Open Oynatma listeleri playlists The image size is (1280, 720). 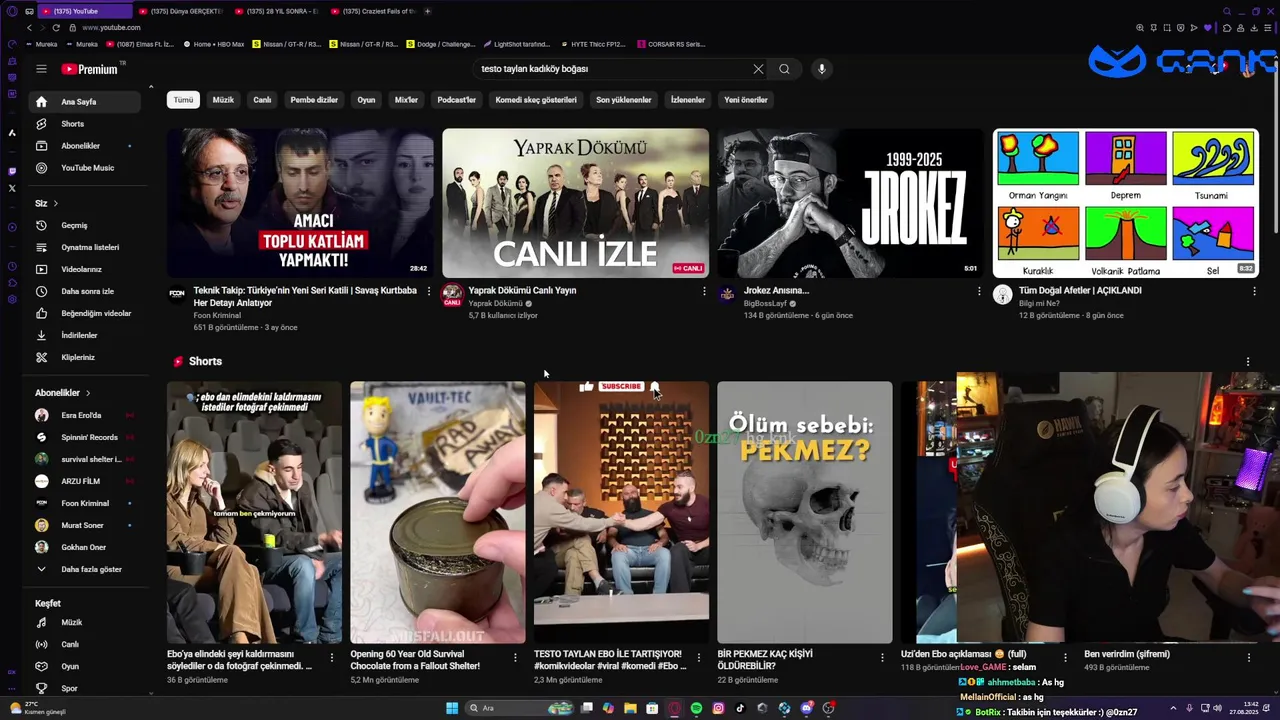(84, 247)
